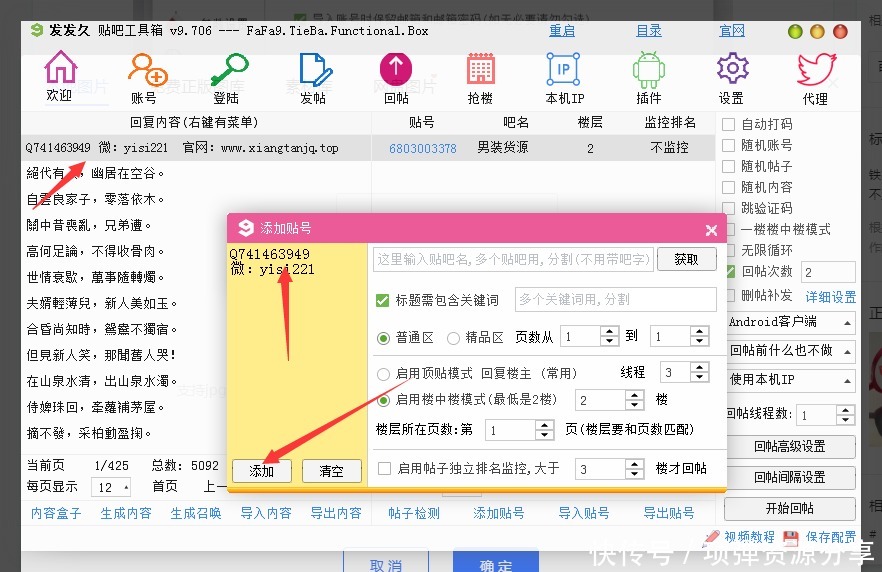This screenshot has height=572, width=882.
Task: Close the 添加贴号 dialog
Action: coord(711,230)
